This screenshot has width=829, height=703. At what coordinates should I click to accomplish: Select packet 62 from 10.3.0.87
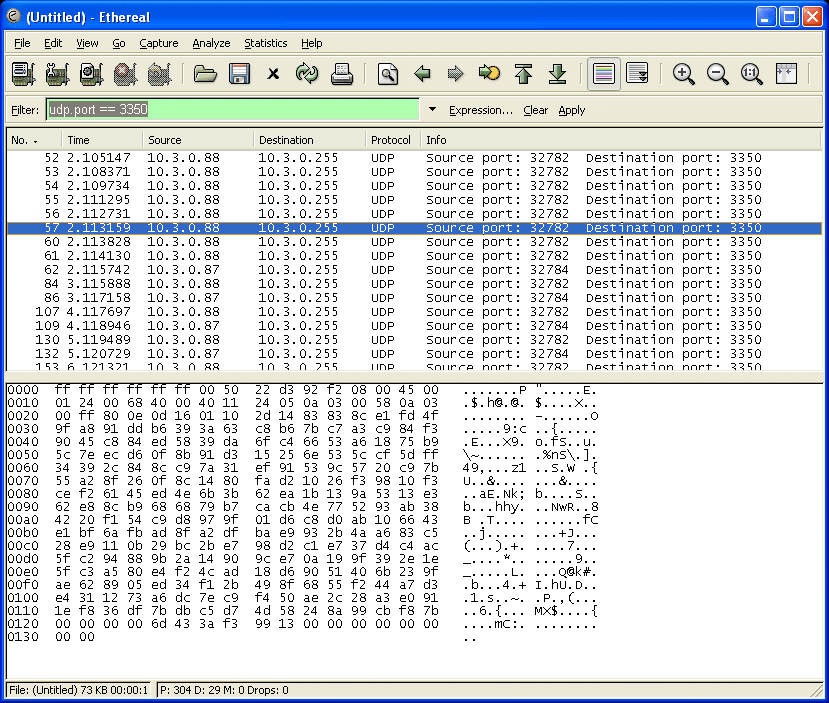(414, 270)
